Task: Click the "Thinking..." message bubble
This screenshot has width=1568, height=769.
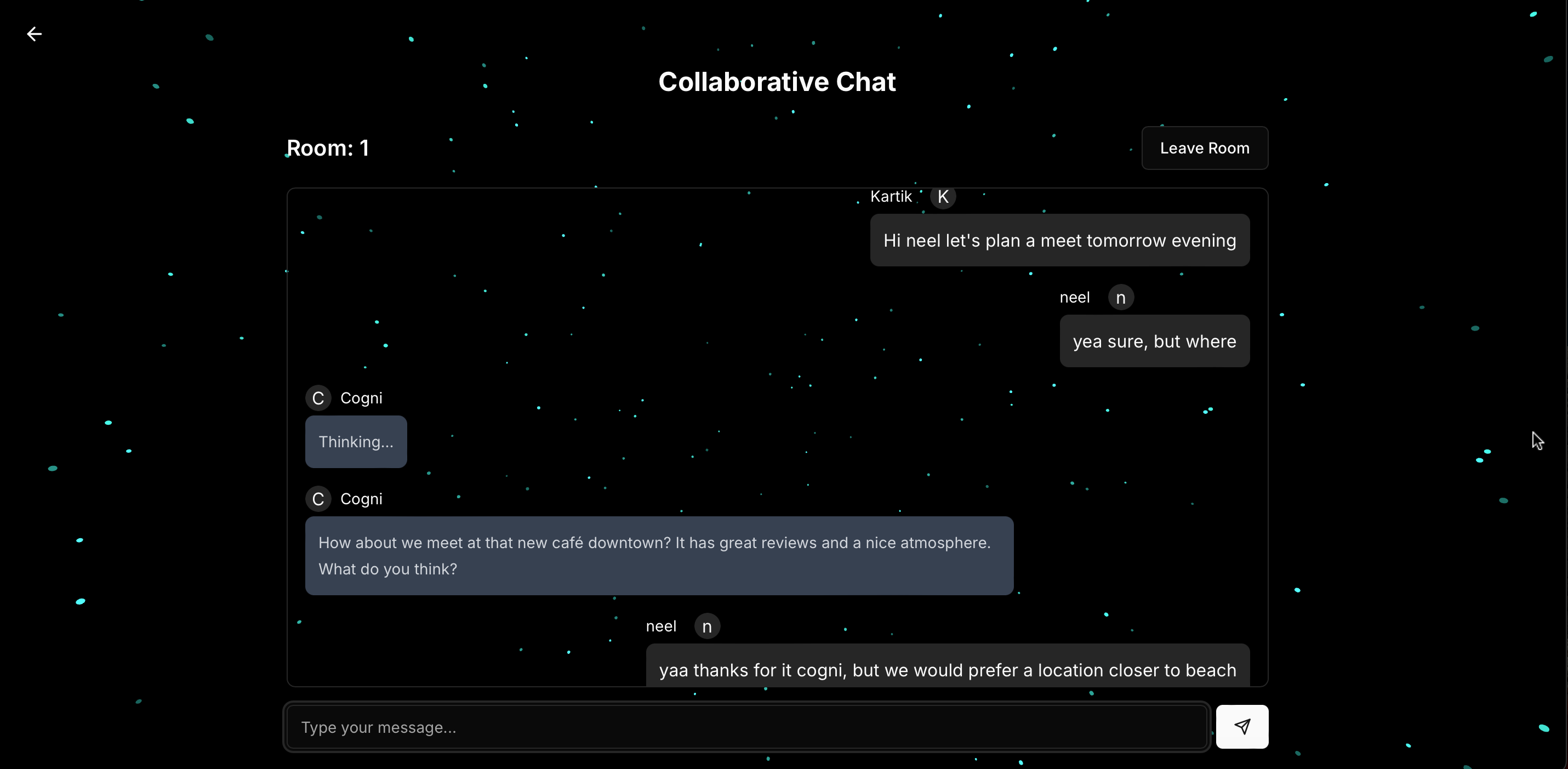Action: point(356,442)
